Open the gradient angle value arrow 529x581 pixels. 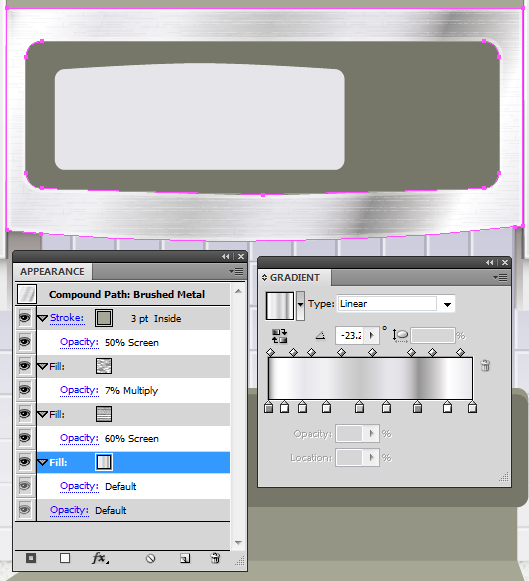[372, 336]
